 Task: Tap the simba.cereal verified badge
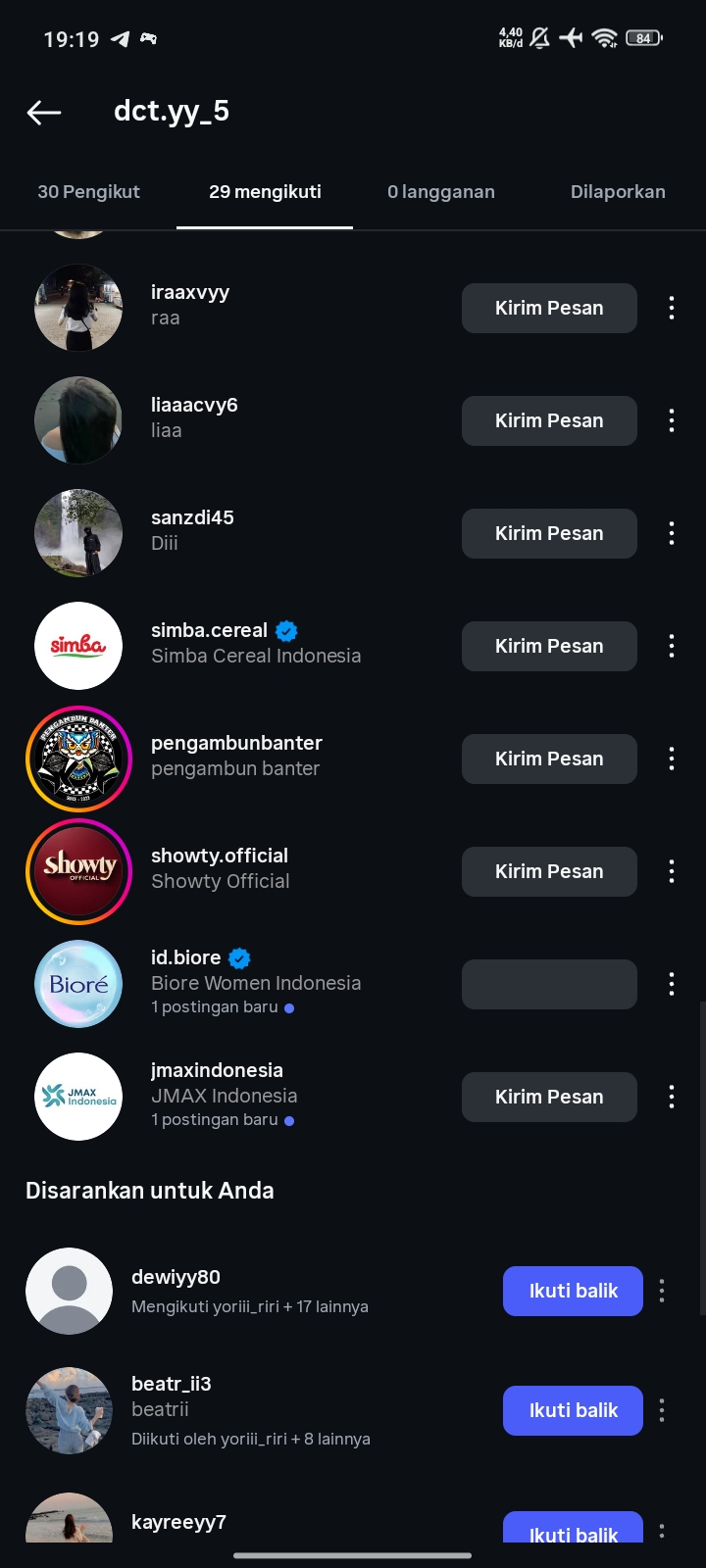(x=286, y=631)
